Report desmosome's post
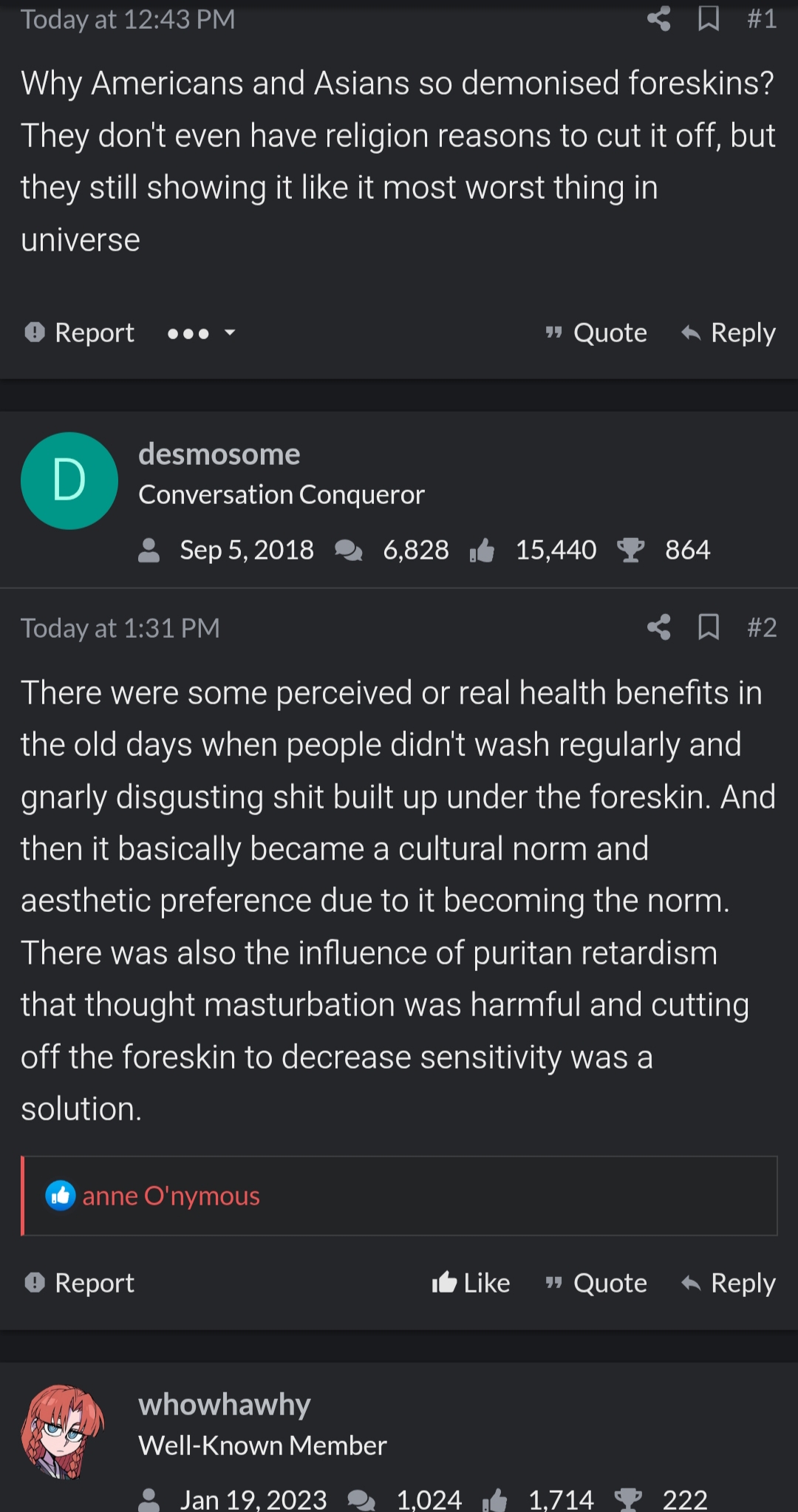 click(80, 1283)
